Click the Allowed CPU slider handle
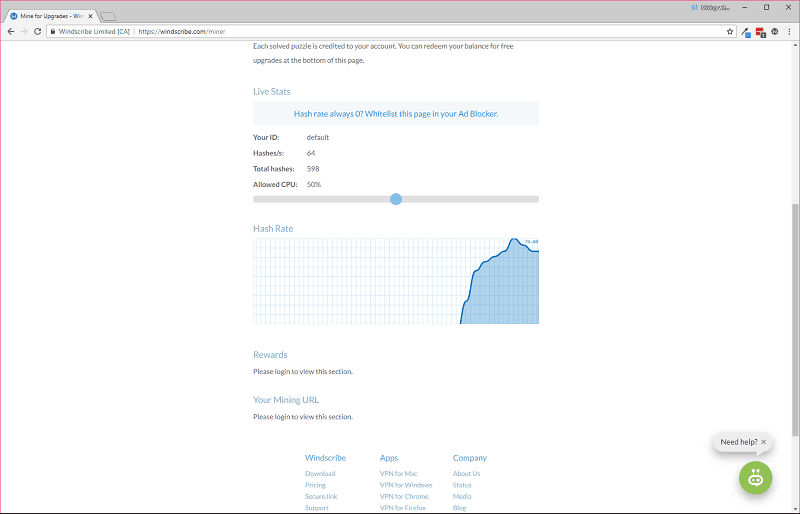800x514 pixels. click(396, 199)
